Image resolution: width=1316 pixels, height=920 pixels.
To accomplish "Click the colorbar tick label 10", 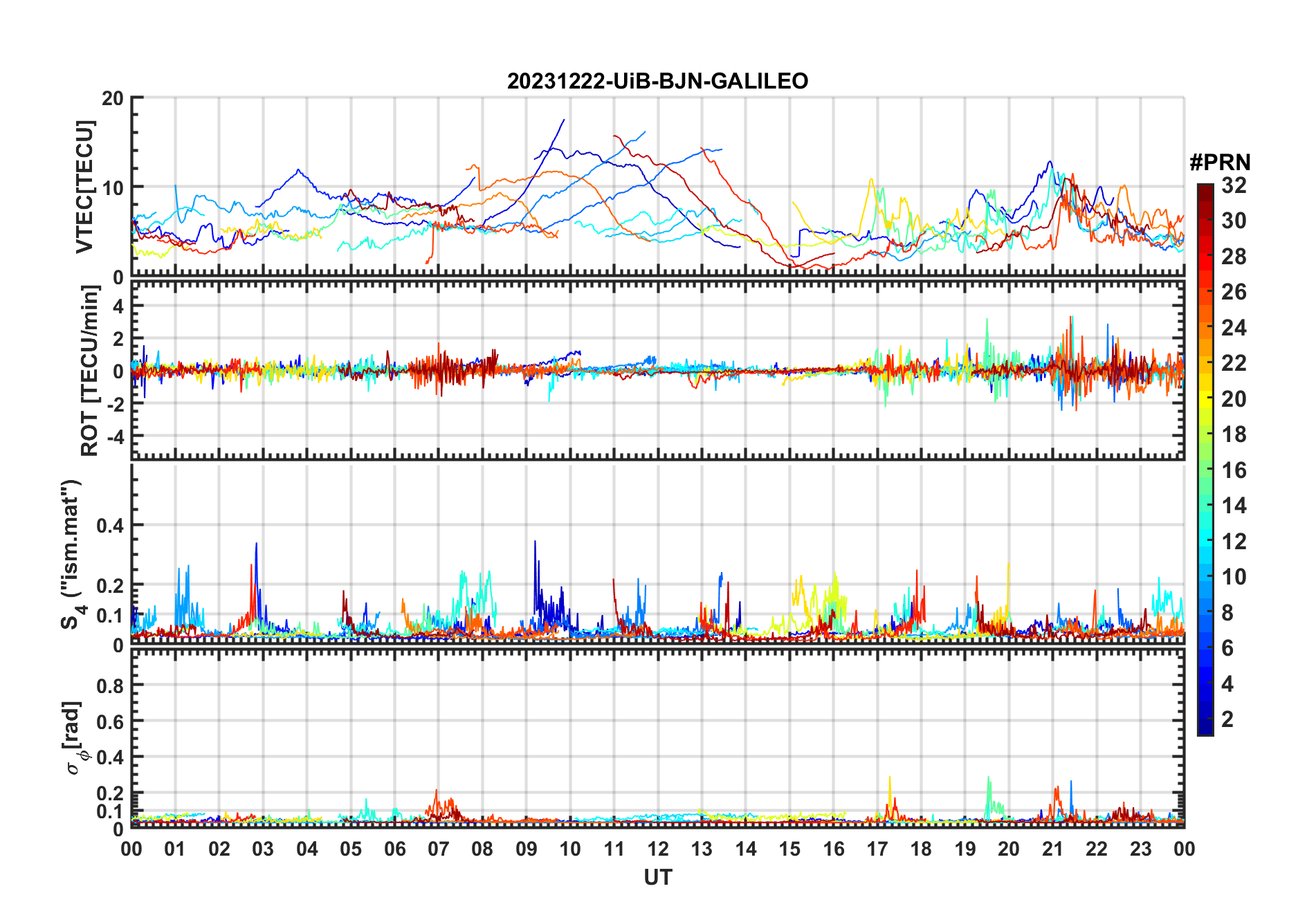I will click(1234, 577).
